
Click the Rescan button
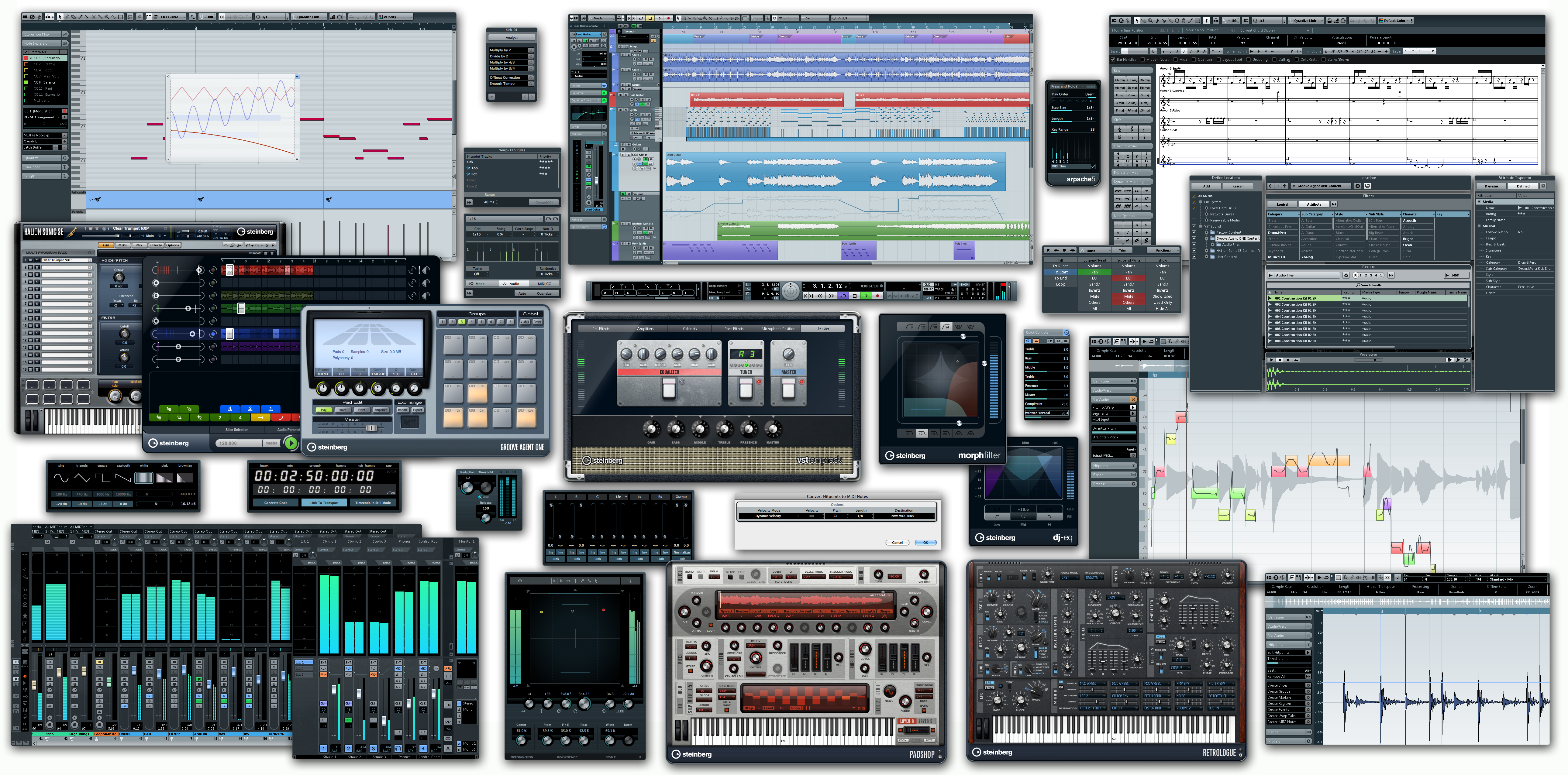click(x=1238, y=186)
